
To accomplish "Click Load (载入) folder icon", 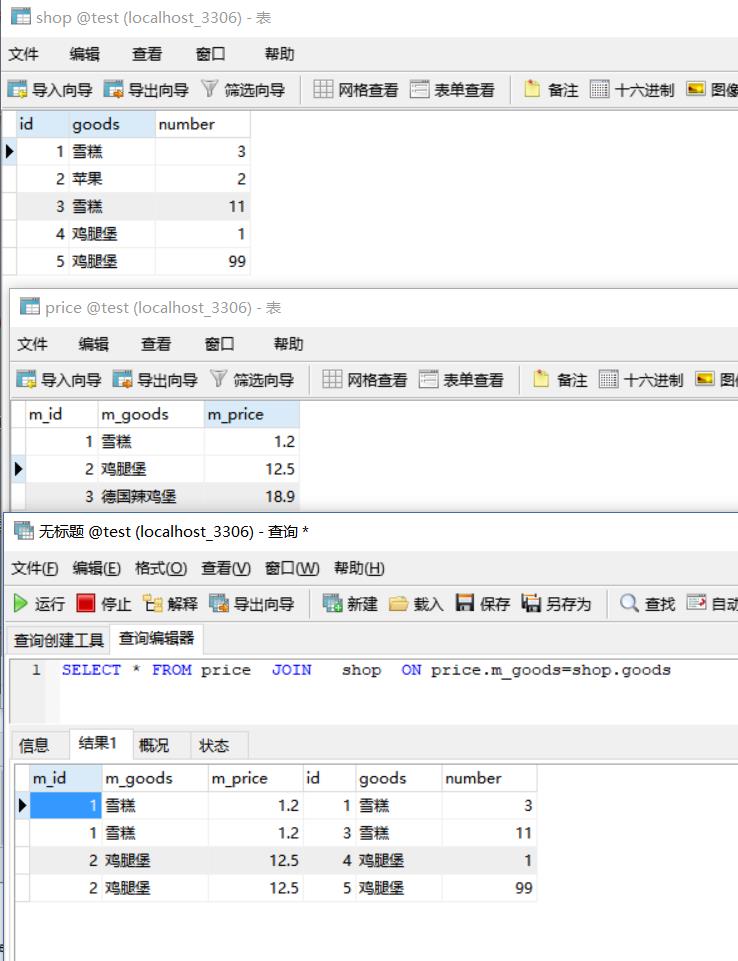I will 399,603.
